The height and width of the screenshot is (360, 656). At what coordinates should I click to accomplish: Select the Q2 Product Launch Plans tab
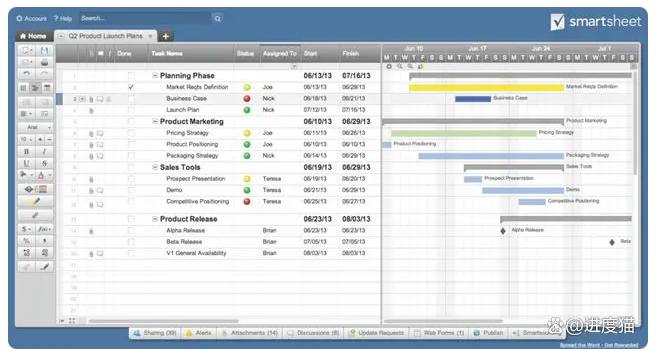point(106,36)
